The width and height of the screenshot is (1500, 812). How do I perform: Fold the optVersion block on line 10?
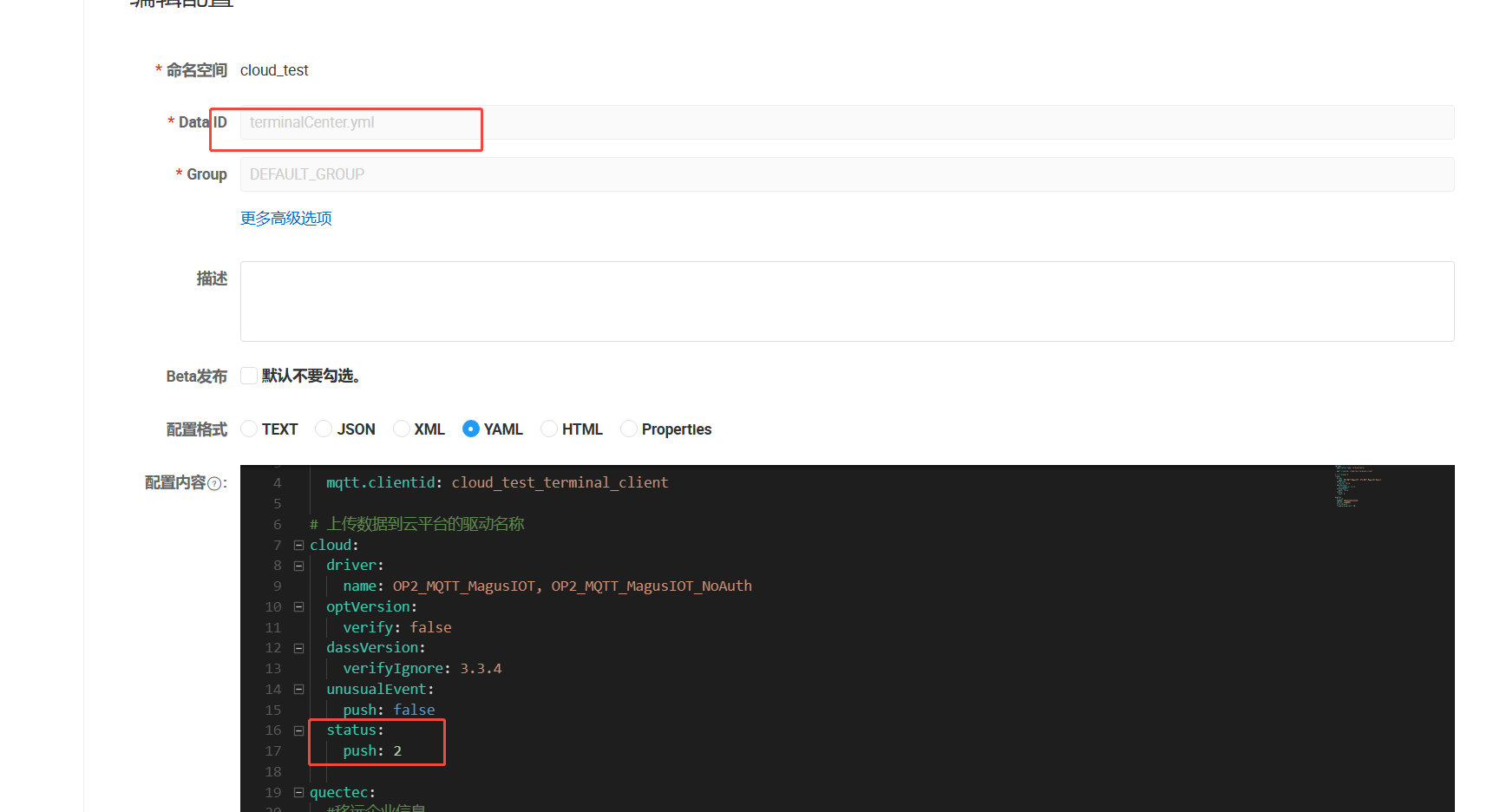coord(298,607)
